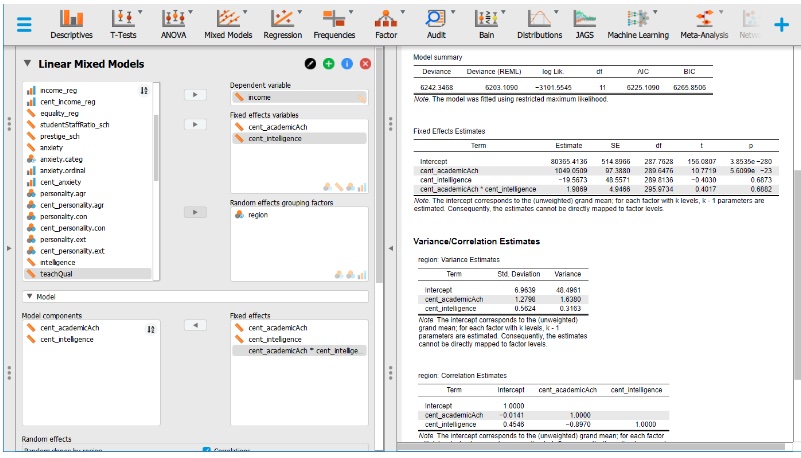Select region in Random effects grouping factors
This screenshot has width=801, height=458.
(x=299, y=215)
